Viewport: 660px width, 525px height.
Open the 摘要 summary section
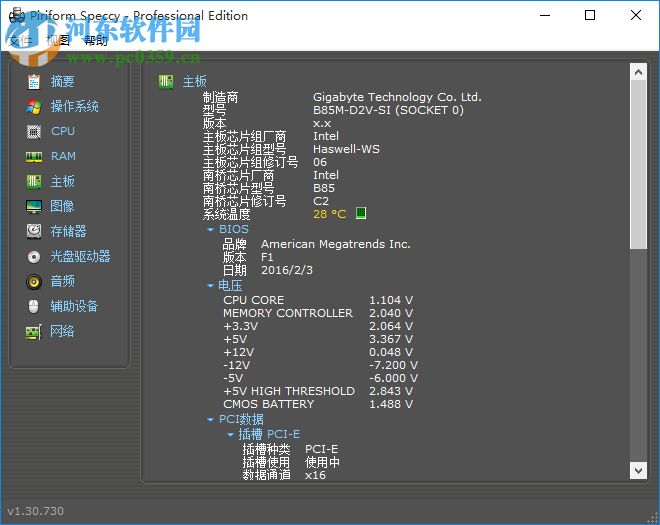pos(62,81)
